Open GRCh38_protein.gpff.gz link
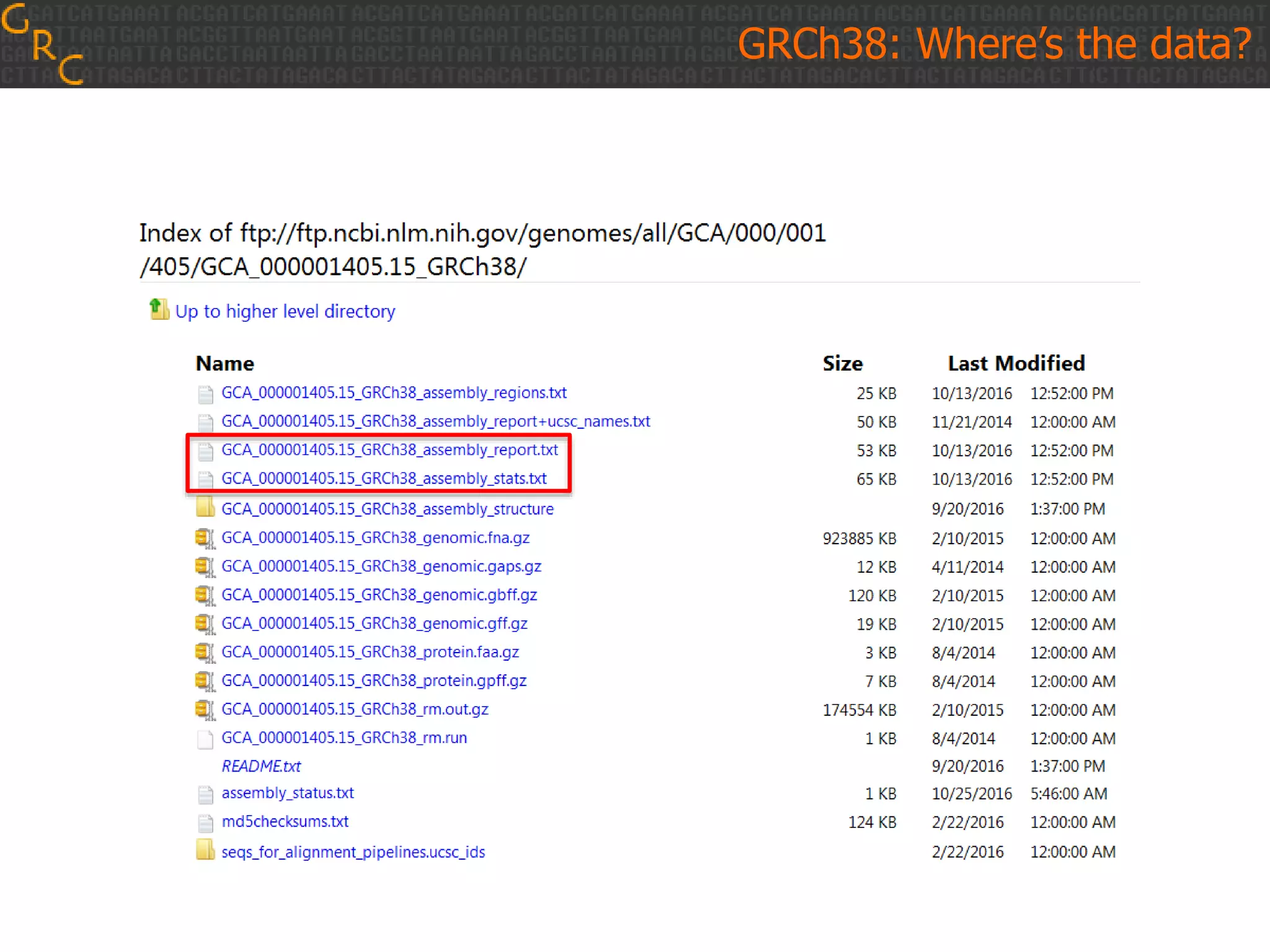 [x=374, y=680]
